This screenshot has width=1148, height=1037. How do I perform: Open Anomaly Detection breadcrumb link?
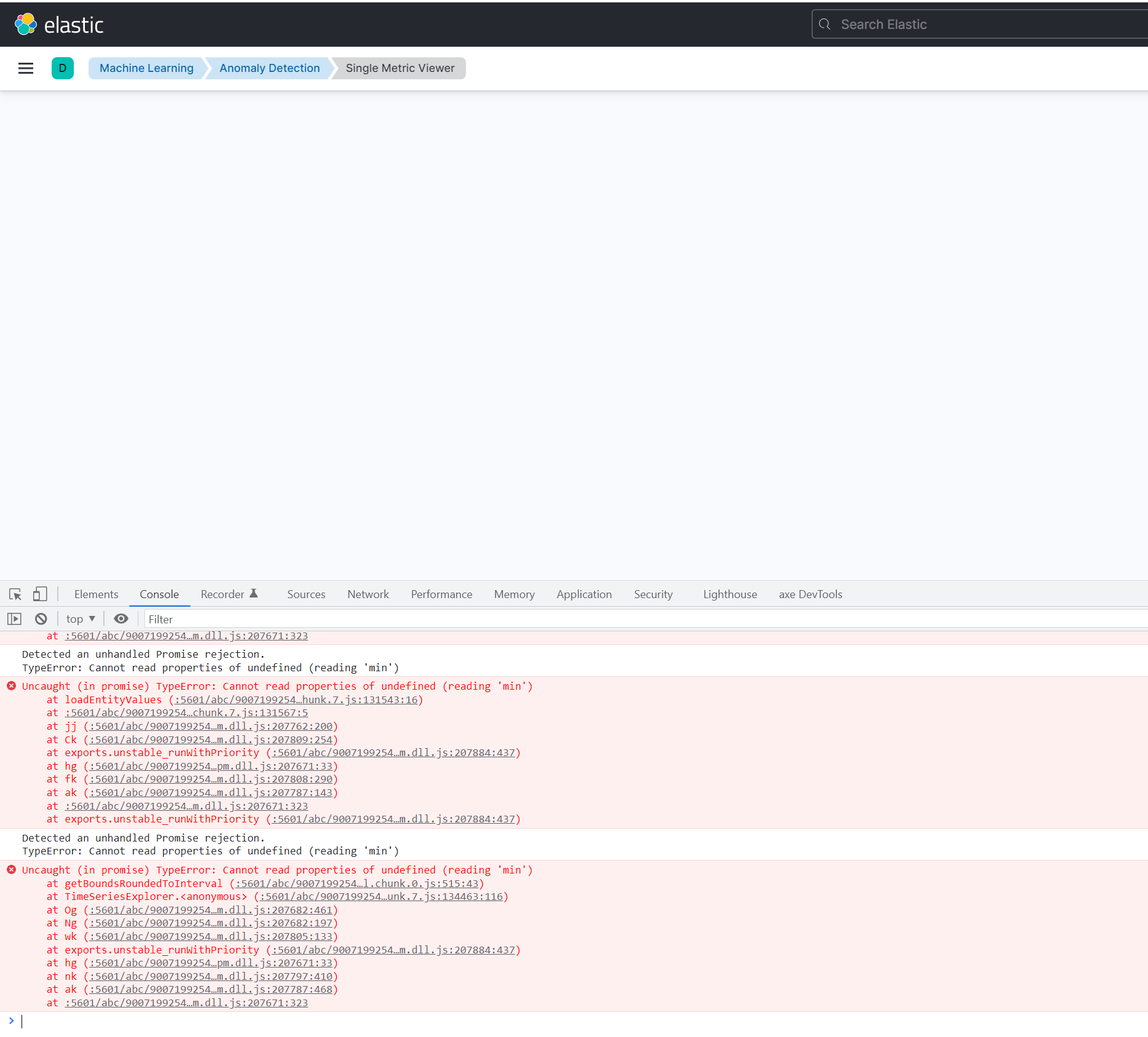click(x=269, y=68)
